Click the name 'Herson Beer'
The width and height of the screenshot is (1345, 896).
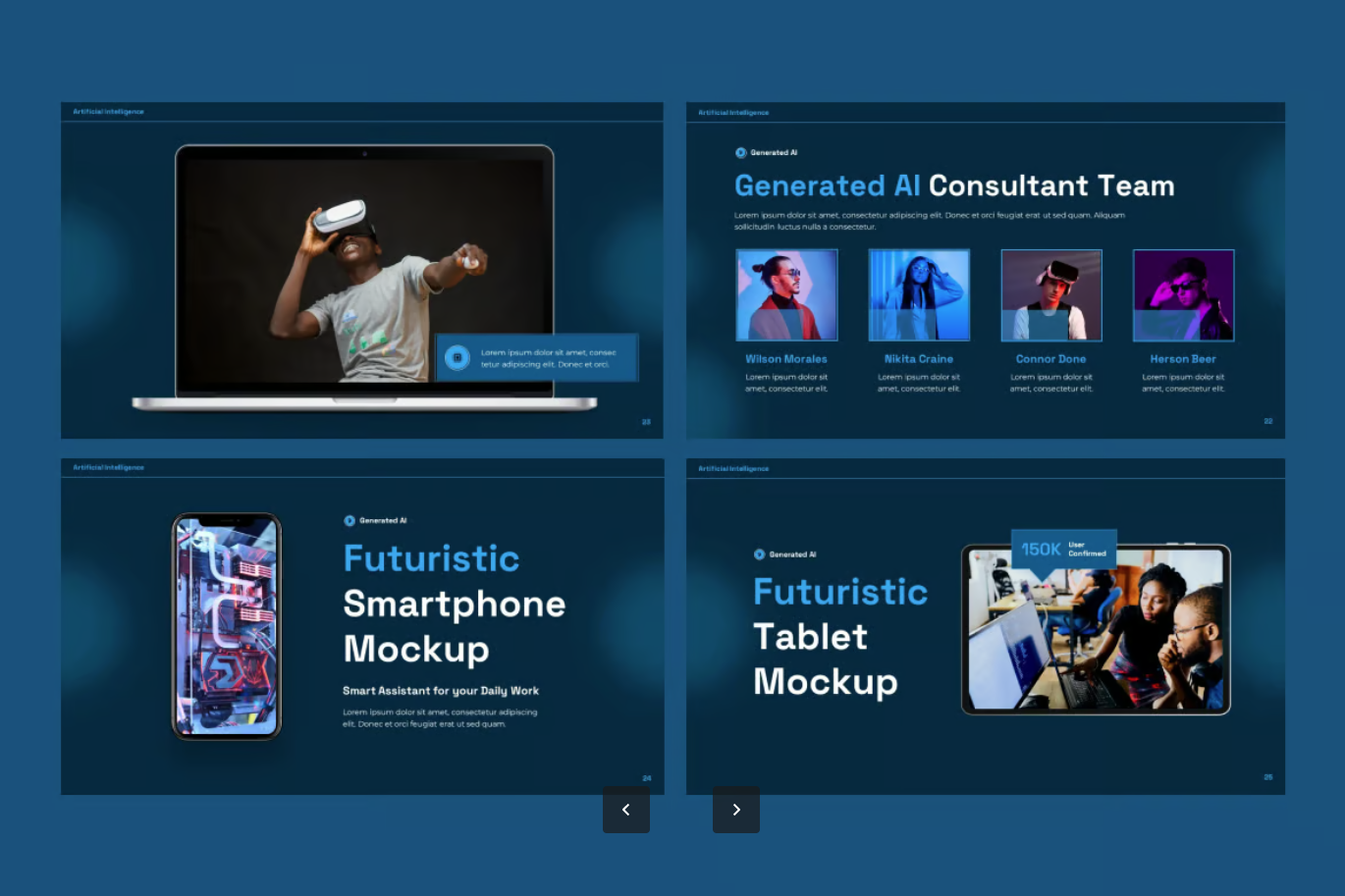1183,359
